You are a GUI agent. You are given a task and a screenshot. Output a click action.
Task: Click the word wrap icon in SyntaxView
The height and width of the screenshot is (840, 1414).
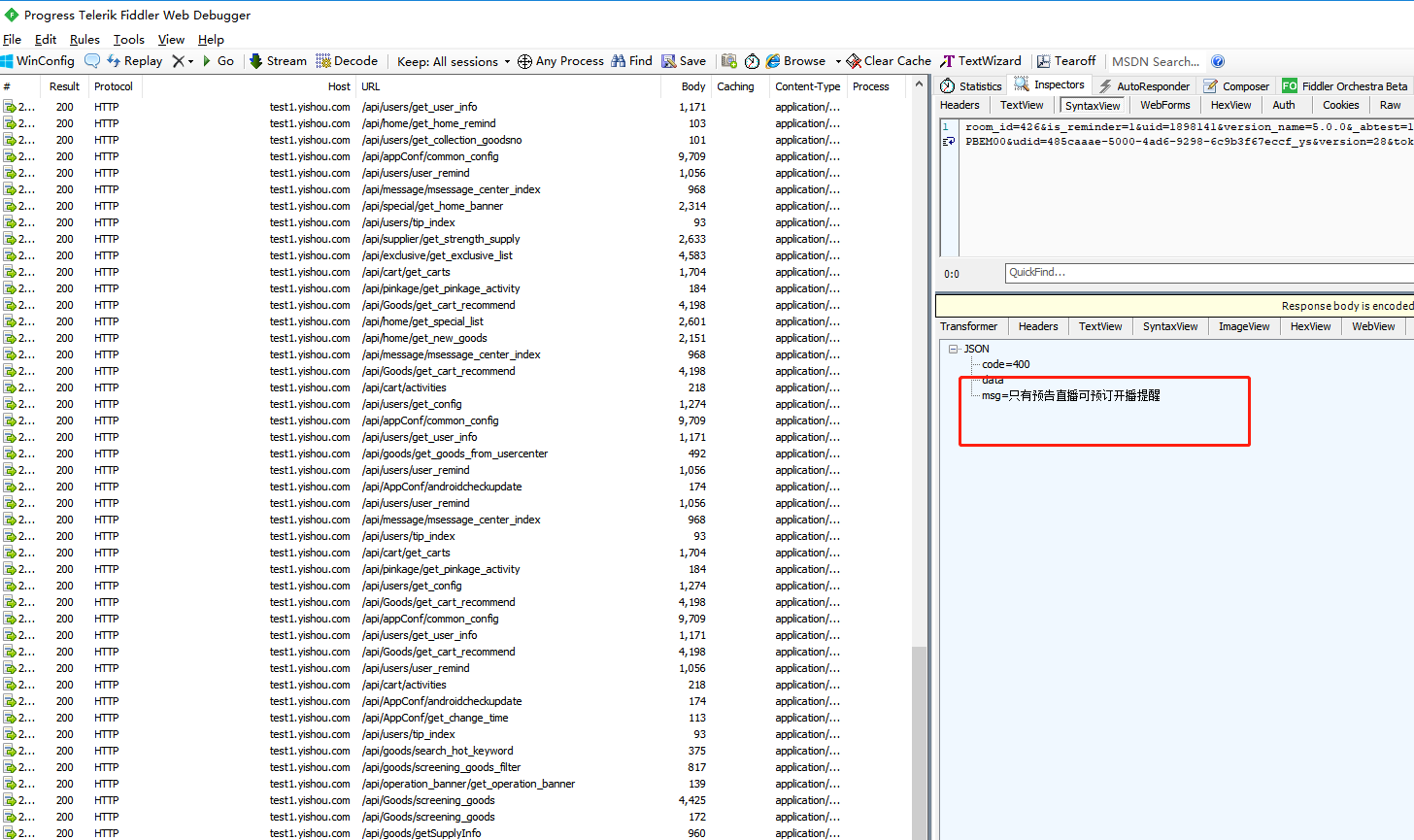pyautogui.click(x=949, y=142)
